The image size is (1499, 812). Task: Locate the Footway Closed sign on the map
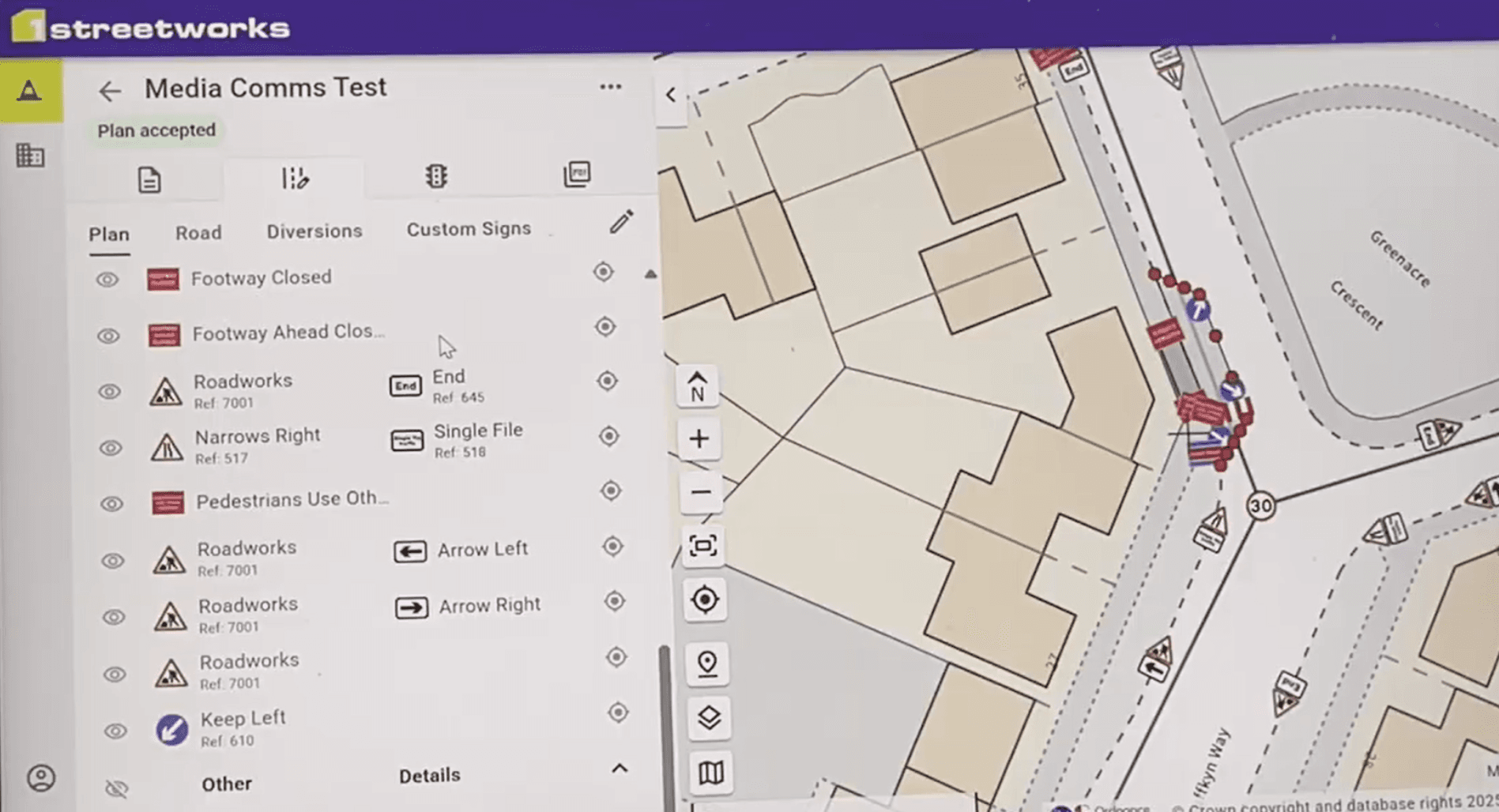pos(603,272)
